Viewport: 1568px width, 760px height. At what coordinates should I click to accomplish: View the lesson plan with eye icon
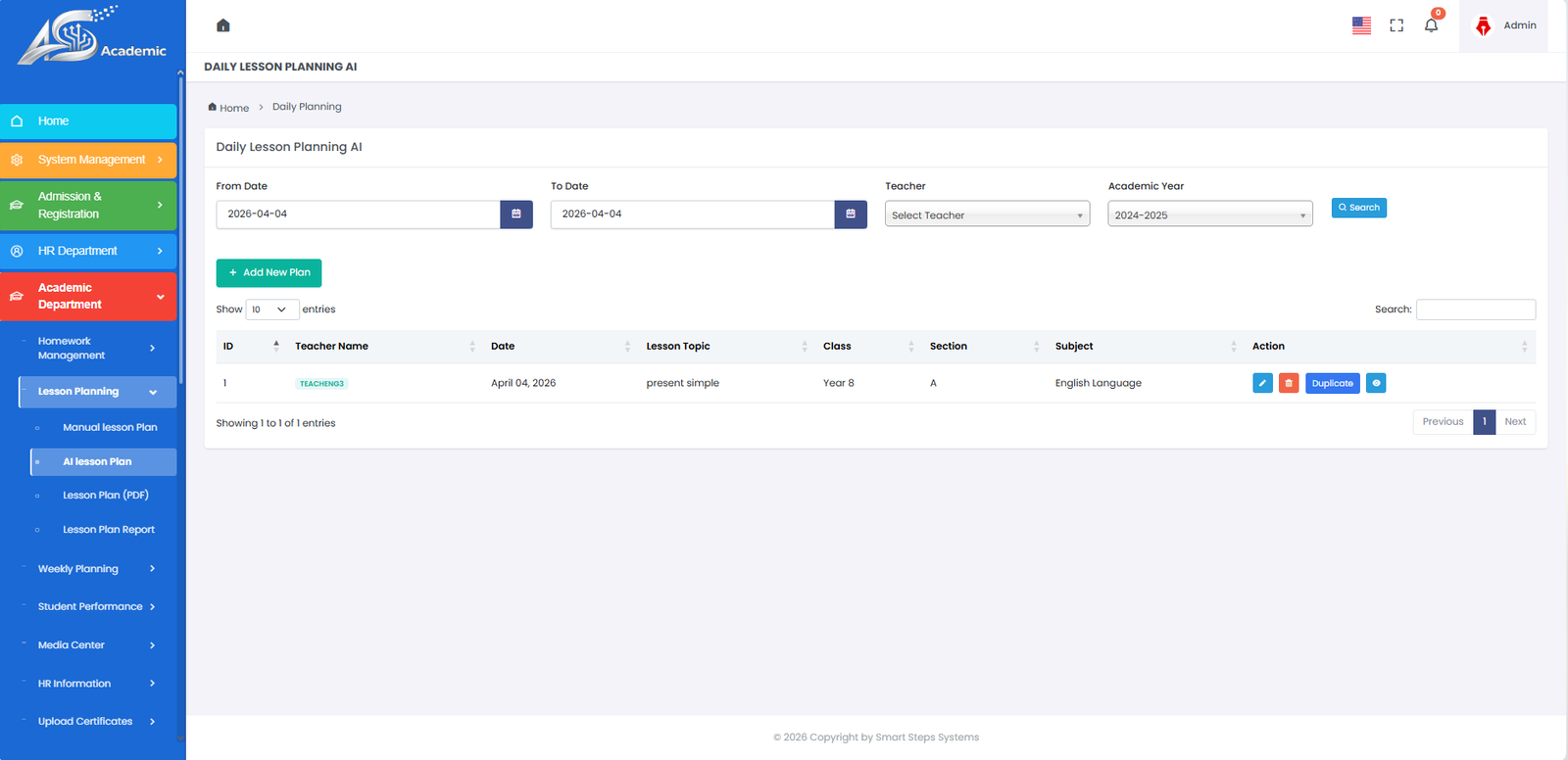click(x=1376, y=383)
